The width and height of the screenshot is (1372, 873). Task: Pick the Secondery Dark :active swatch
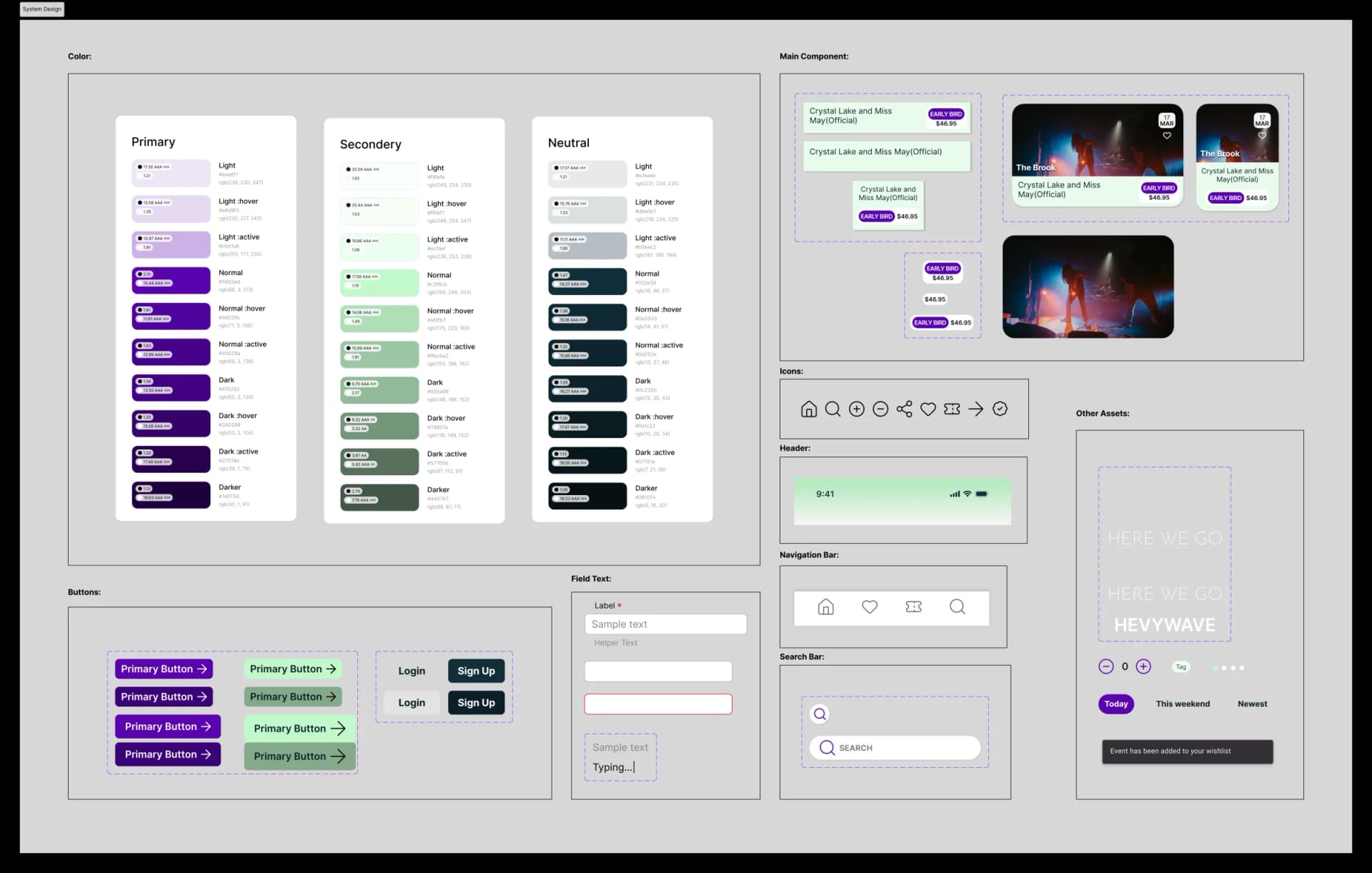[x=379, y=462]
